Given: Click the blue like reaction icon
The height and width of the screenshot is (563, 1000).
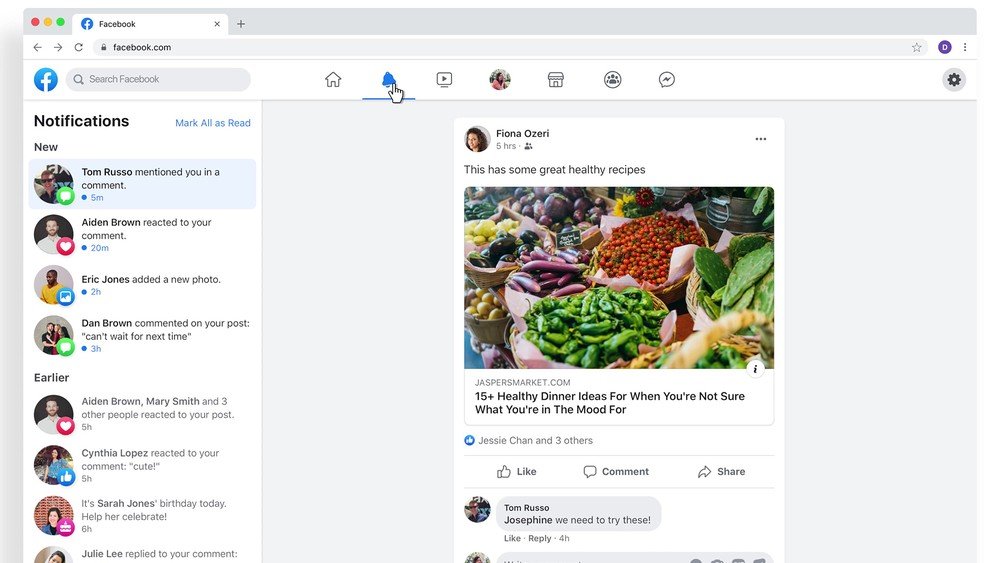Looking at the screenshot, I should (x=469, y=441).
